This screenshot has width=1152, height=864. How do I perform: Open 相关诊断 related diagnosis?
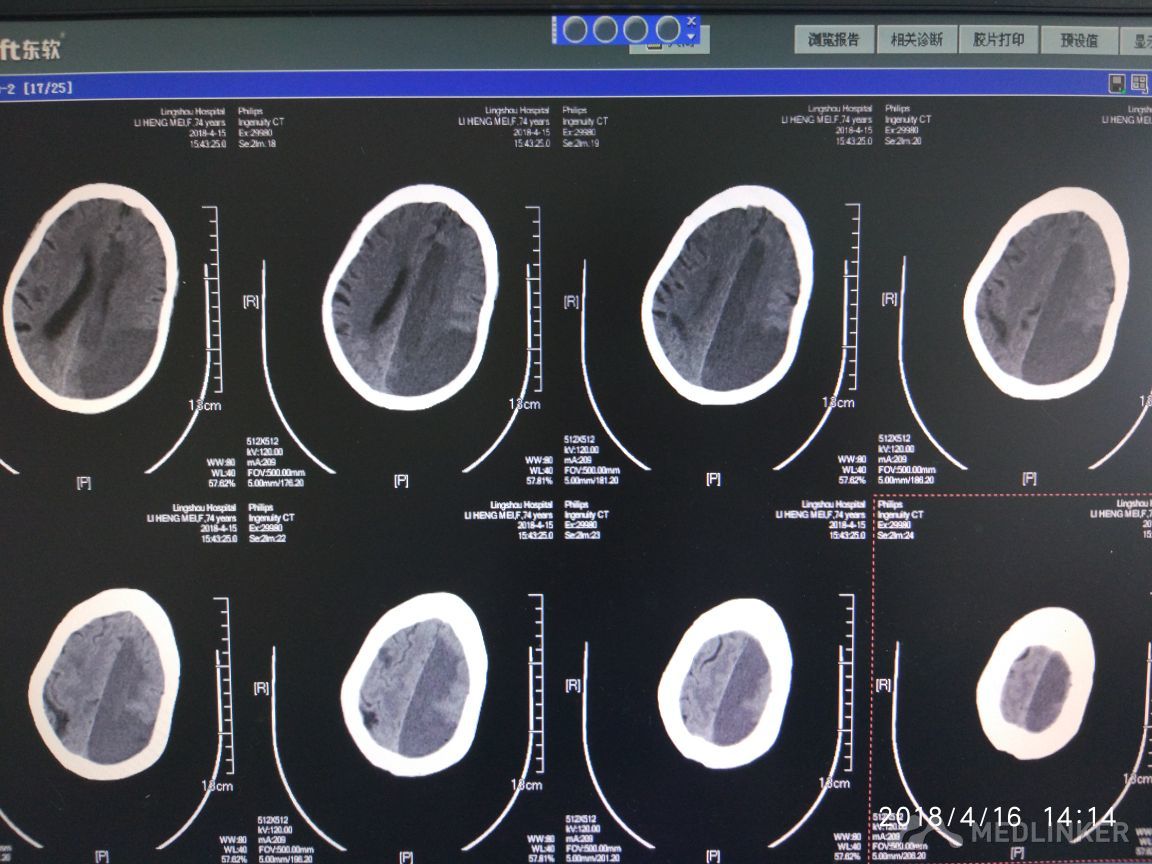(x=916, y=40)
